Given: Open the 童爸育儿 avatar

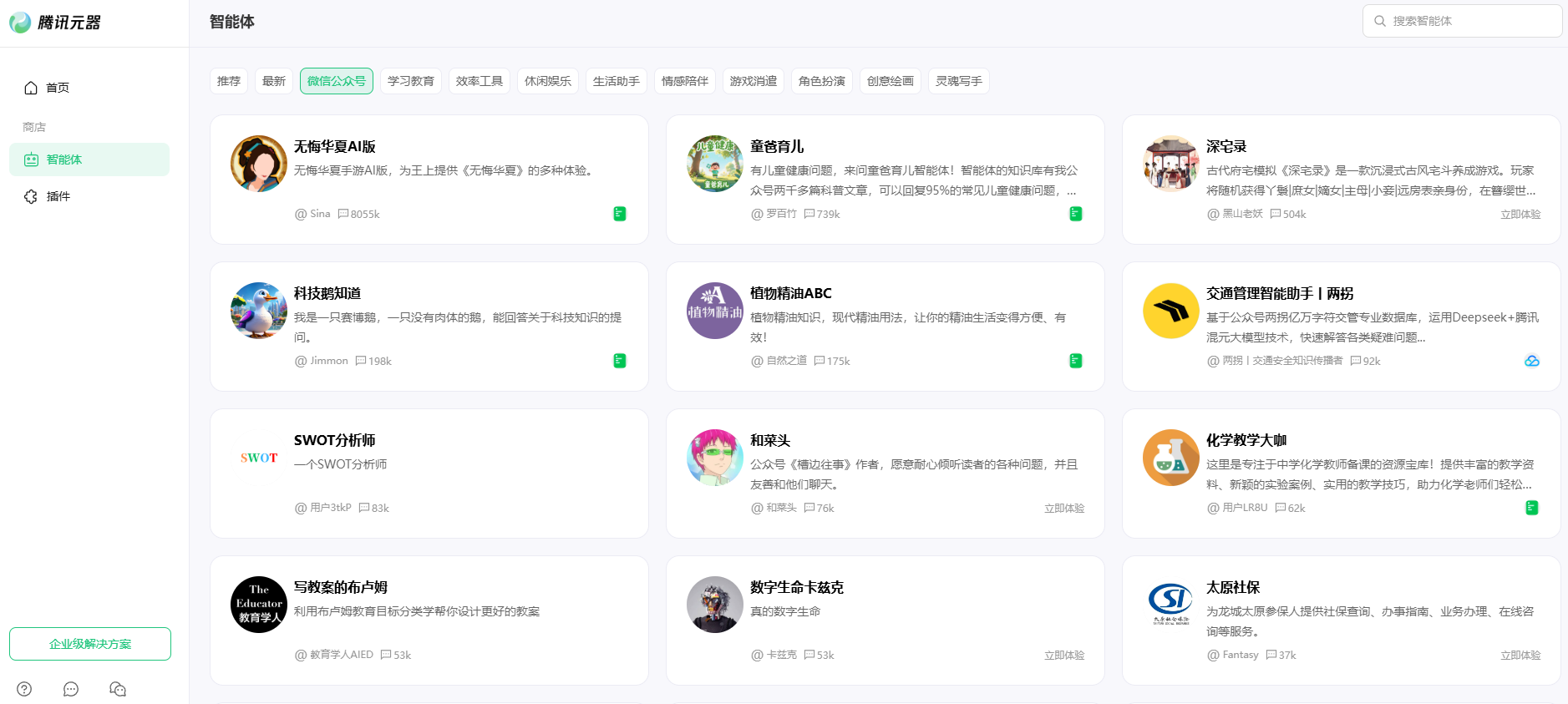Looking at the screenshot, I should [715, 164].
